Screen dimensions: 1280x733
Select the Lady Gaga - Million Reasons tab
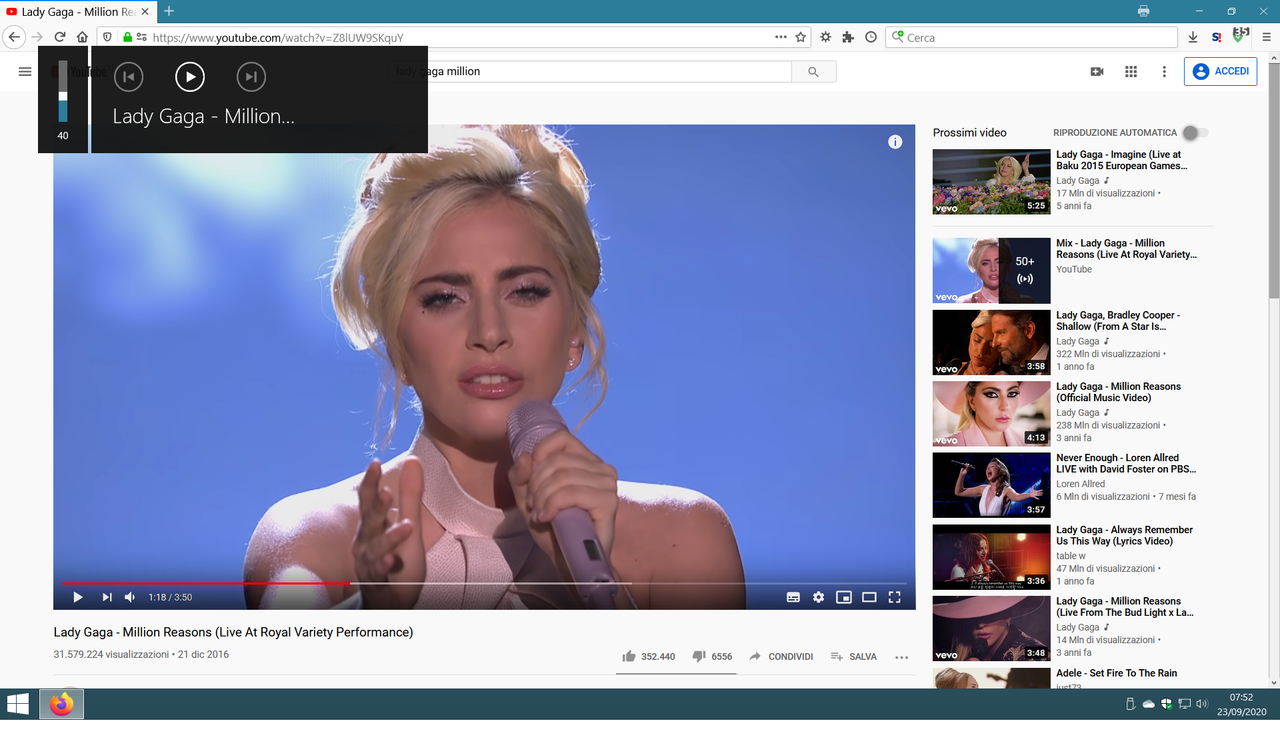pyautogui.click(x=78, y=12)
